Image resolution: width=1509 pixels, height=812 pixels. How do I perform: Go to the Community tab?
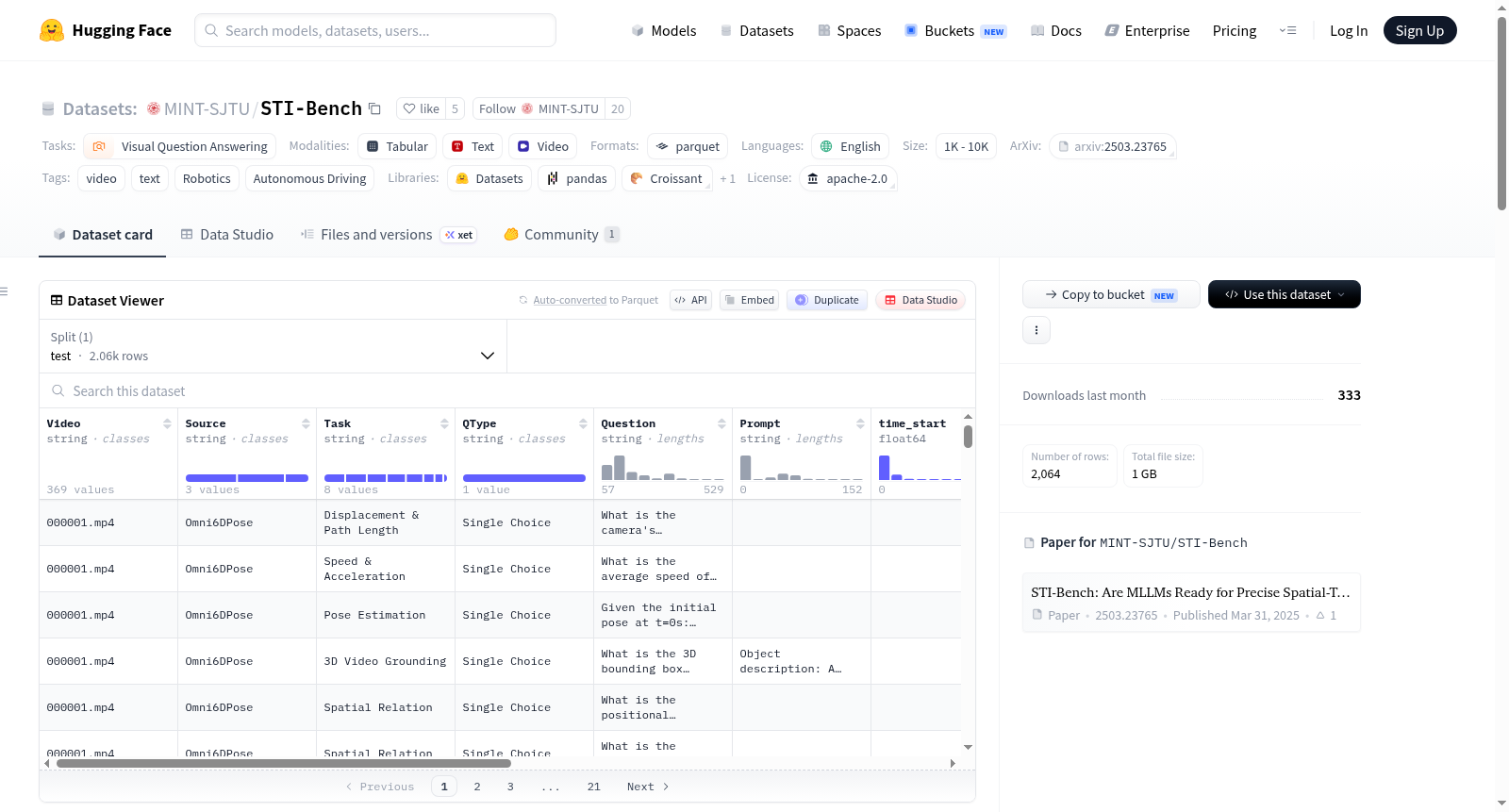(561, 235)
